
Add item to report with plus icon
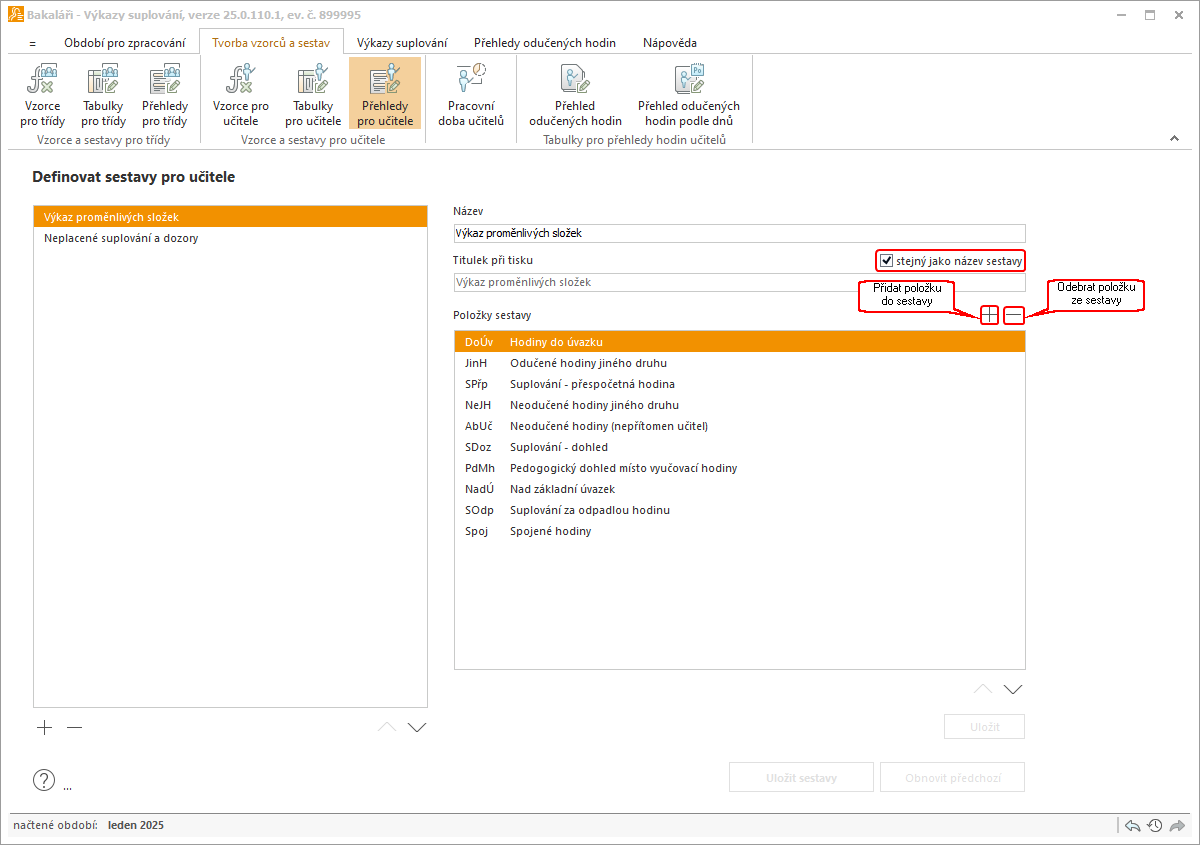pos(989,315)
